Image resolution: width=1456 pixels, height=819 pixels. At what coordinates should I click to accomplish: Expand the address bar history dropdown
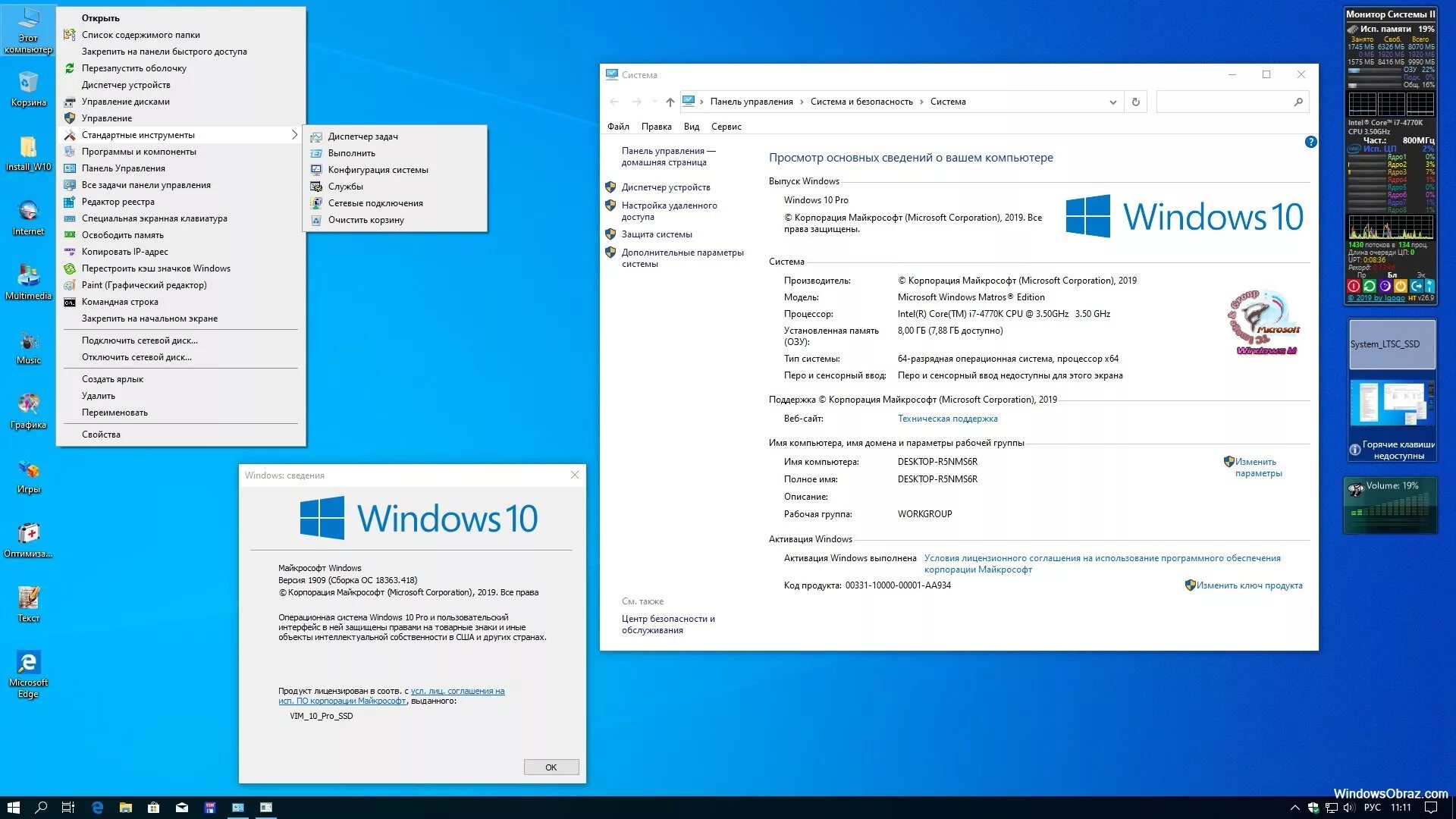[x=1112, y=102]
